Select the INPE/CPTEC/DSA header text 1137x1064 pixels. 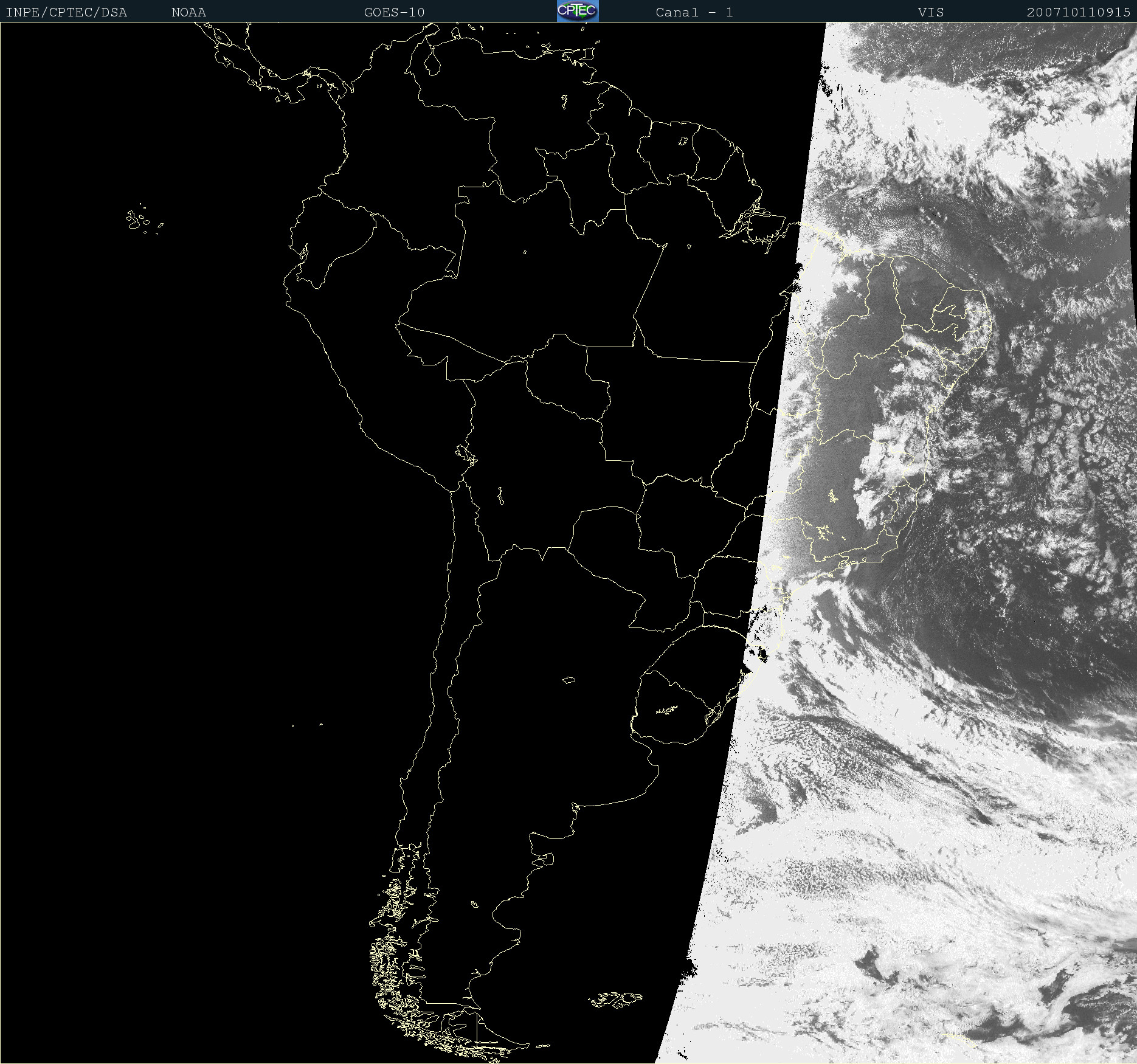66,12
